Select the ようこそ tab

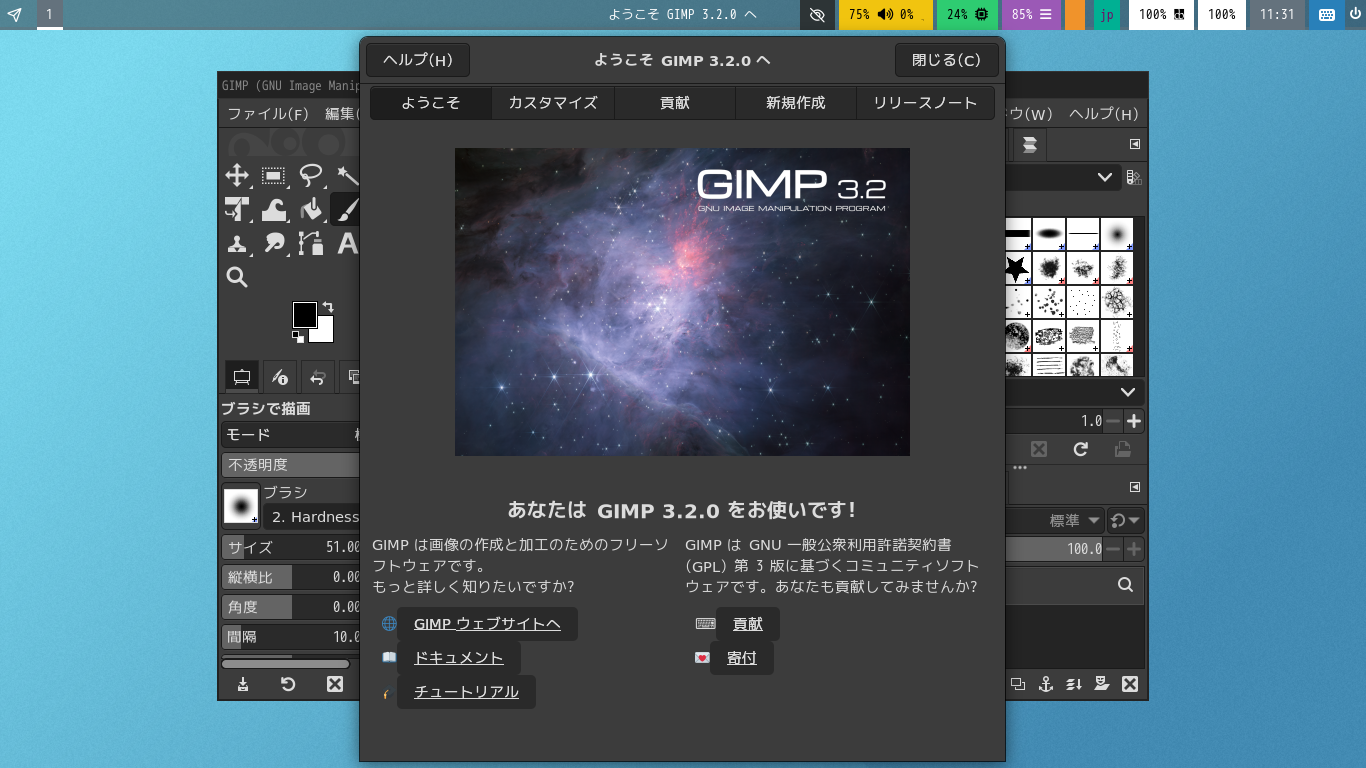pos(431,103)
